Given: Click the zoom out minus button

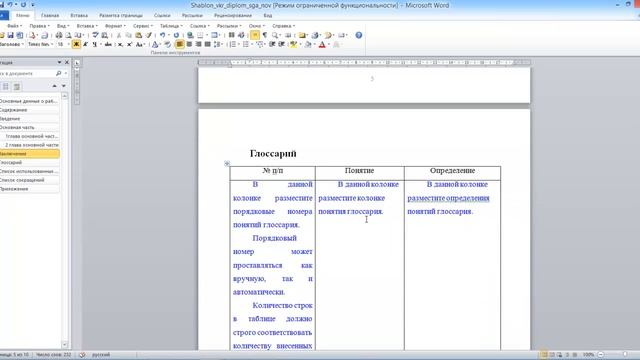Looking at the screenshot, I should point(600,355).
